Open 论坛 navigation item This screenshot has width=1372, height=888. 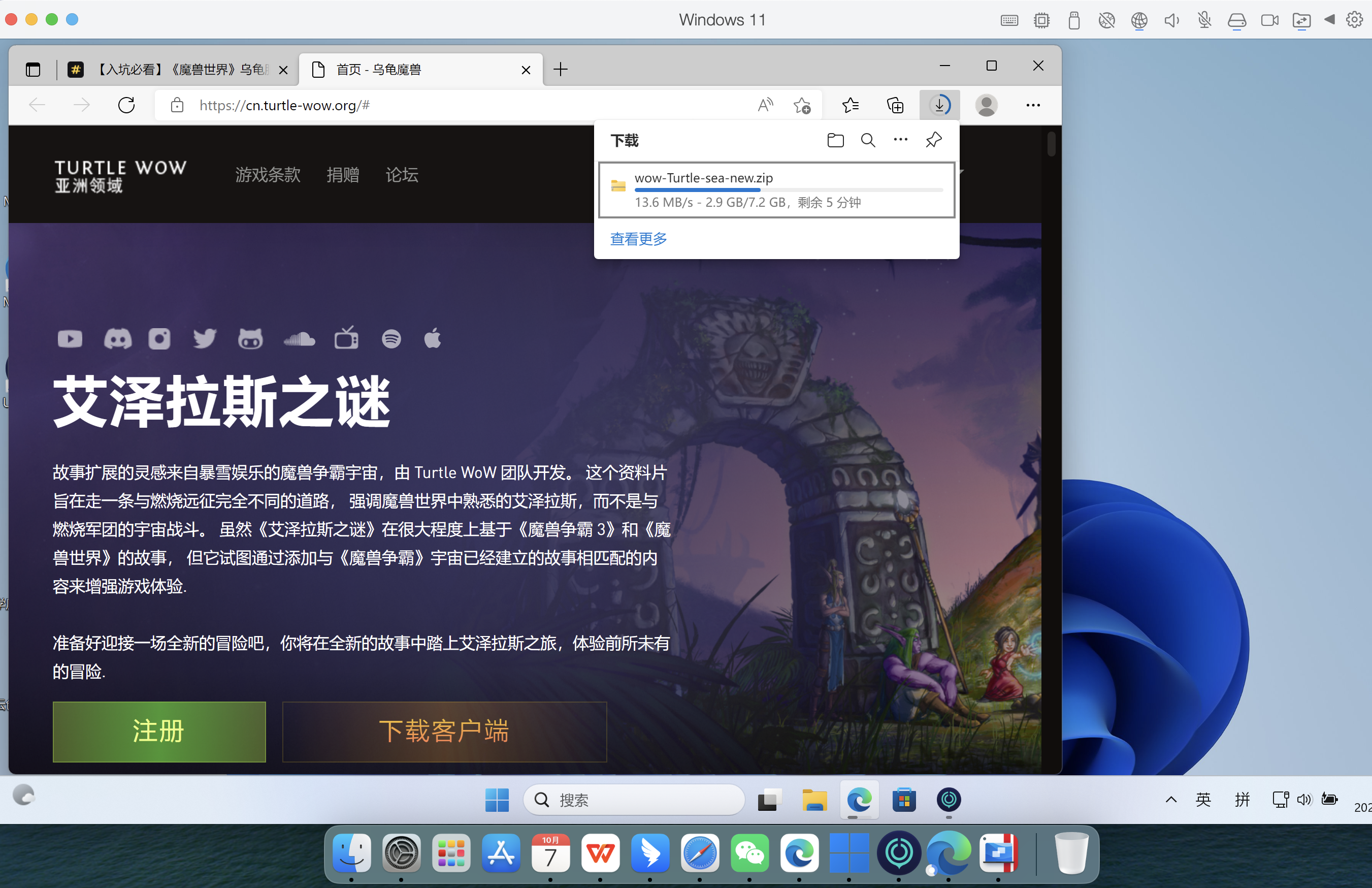point(402,175)
